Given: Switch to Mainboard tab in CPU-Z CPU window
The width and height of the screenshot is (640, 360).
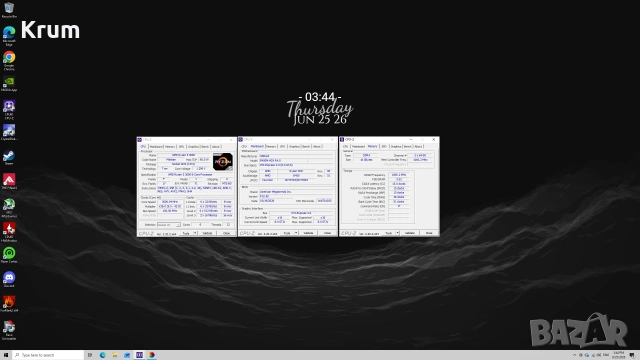Looking at the screenshot, I should coord(156,147).
